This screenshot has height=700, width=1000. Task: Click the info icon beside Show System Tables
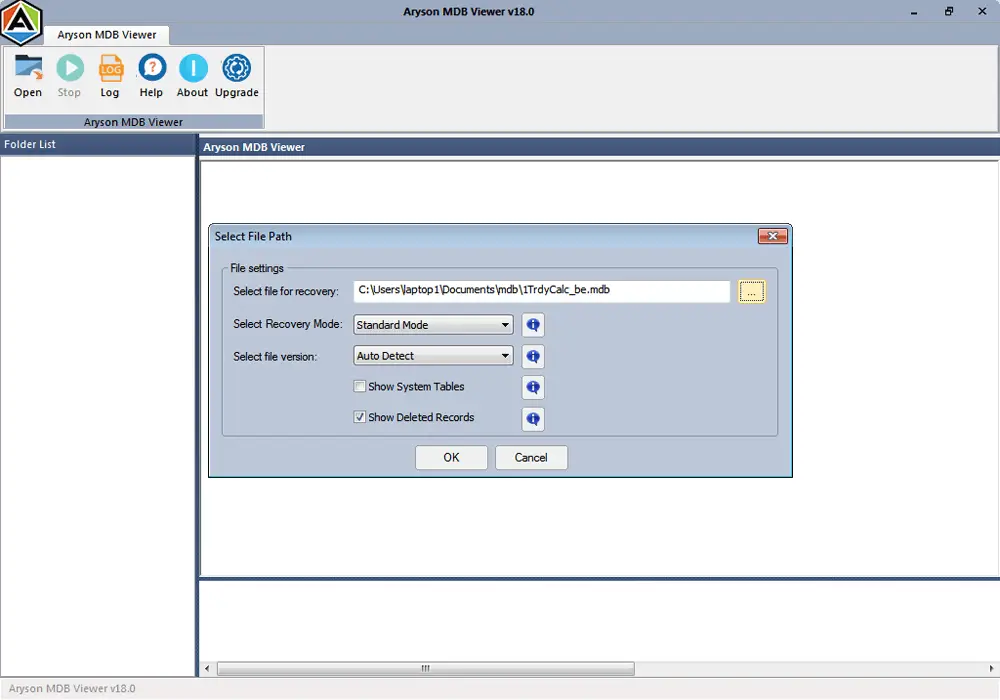click(532, 387)
